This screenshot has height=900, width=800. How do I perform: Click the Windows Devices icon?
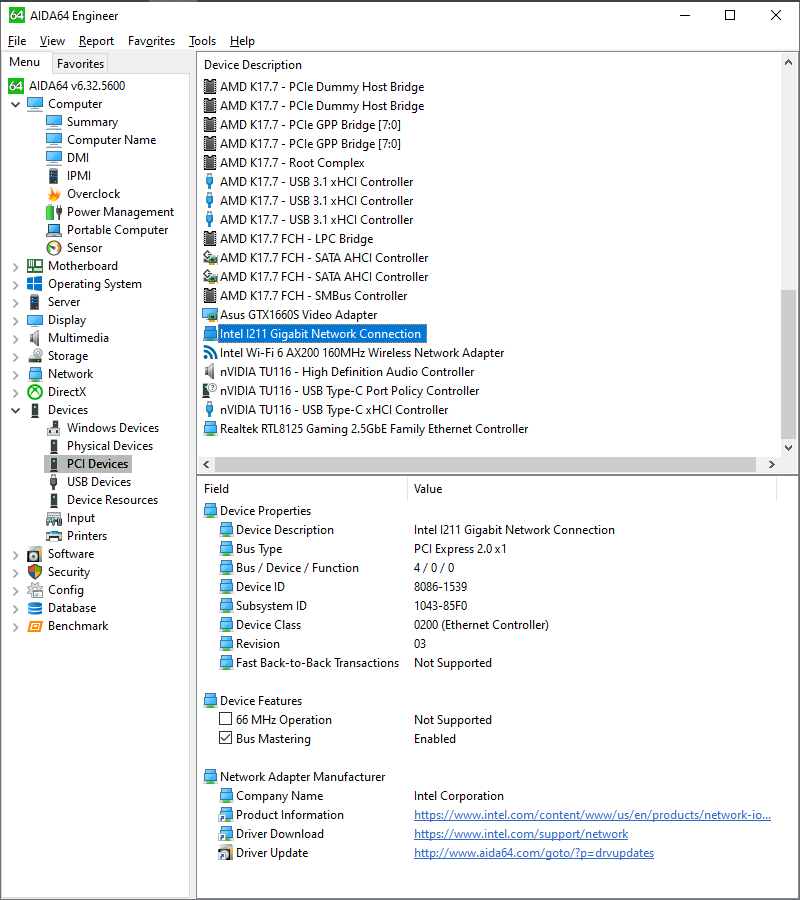(x=54, y=428)
